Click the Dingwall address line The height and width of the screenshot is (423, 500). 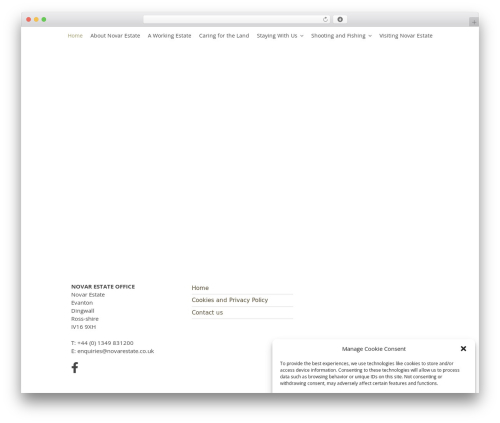(83, 311)
